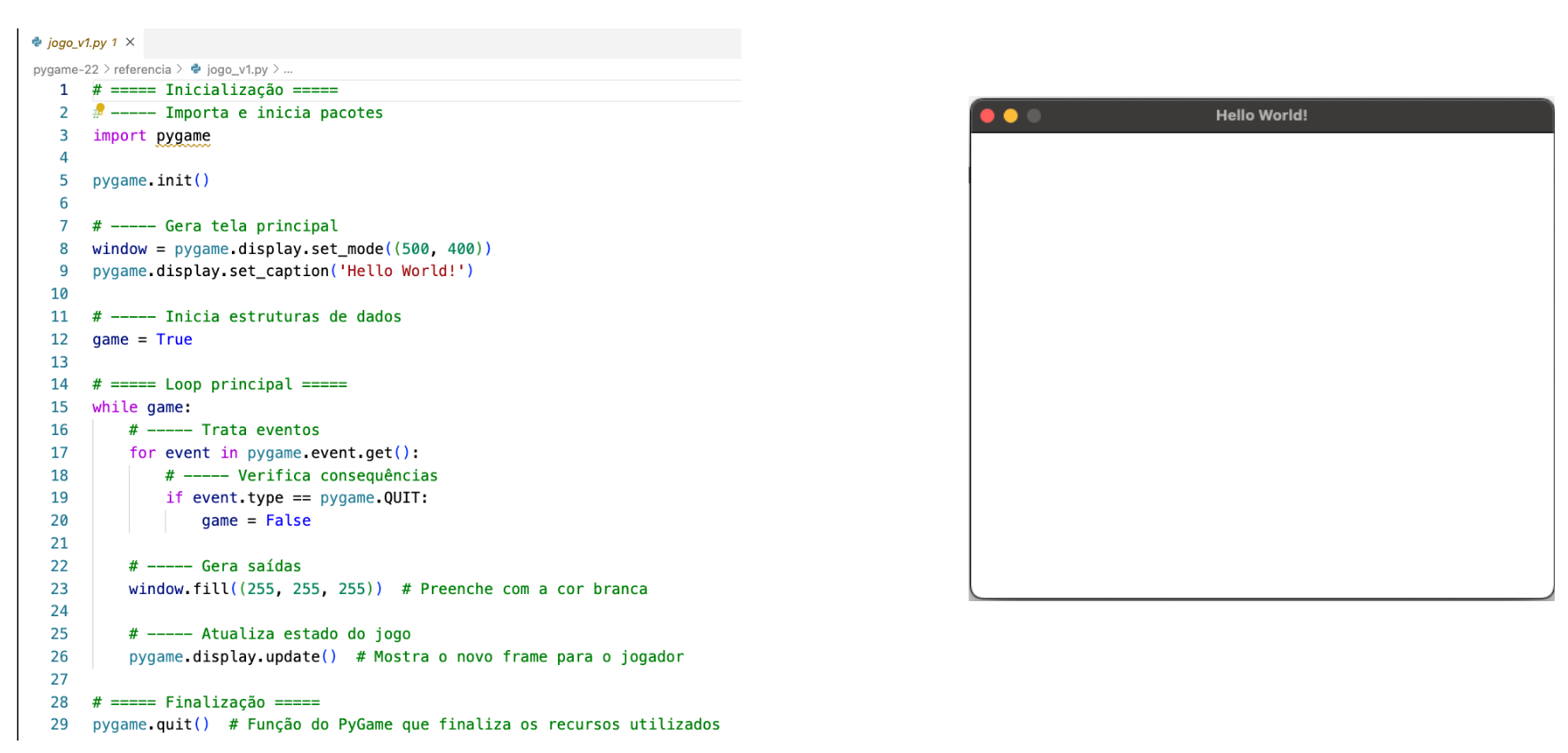Click the comment 'Loop principal' on line 14
1568x753 pixels.
228,384
